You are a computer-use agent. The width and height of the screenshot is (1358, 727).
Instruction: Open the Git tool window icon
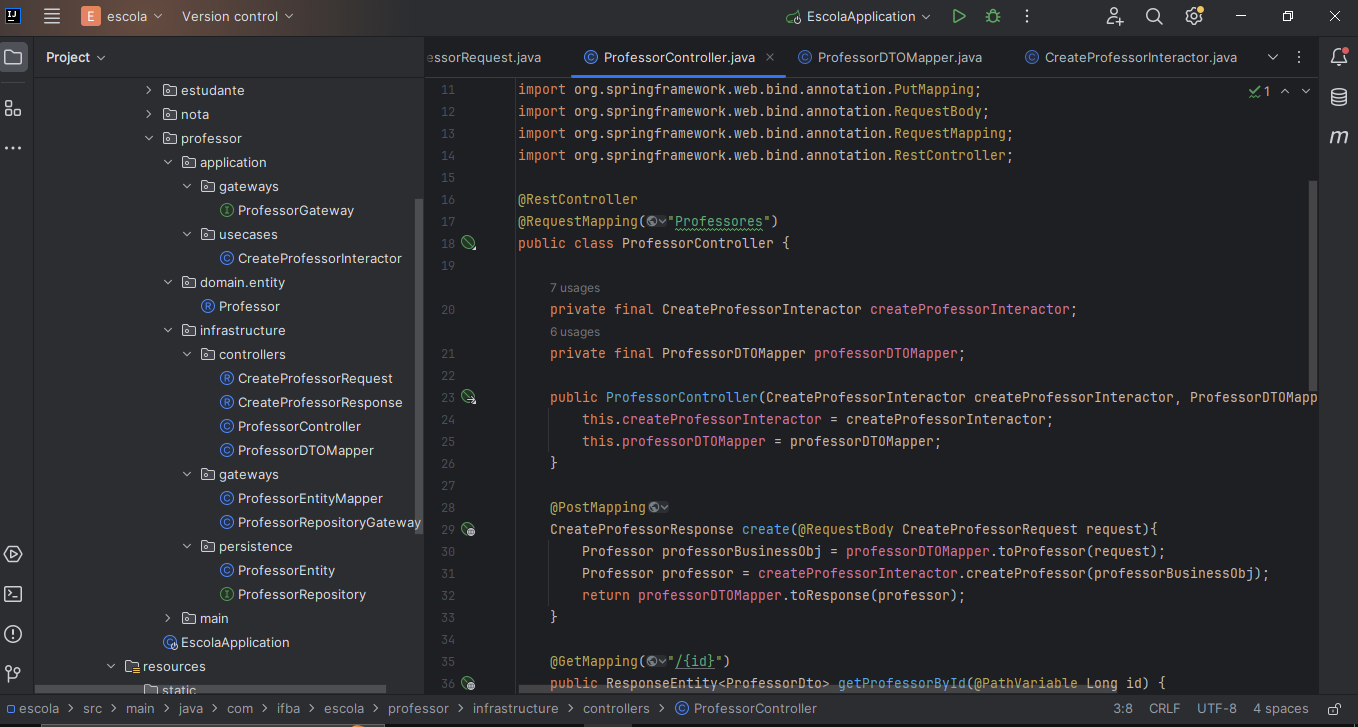tap(13, 674)
